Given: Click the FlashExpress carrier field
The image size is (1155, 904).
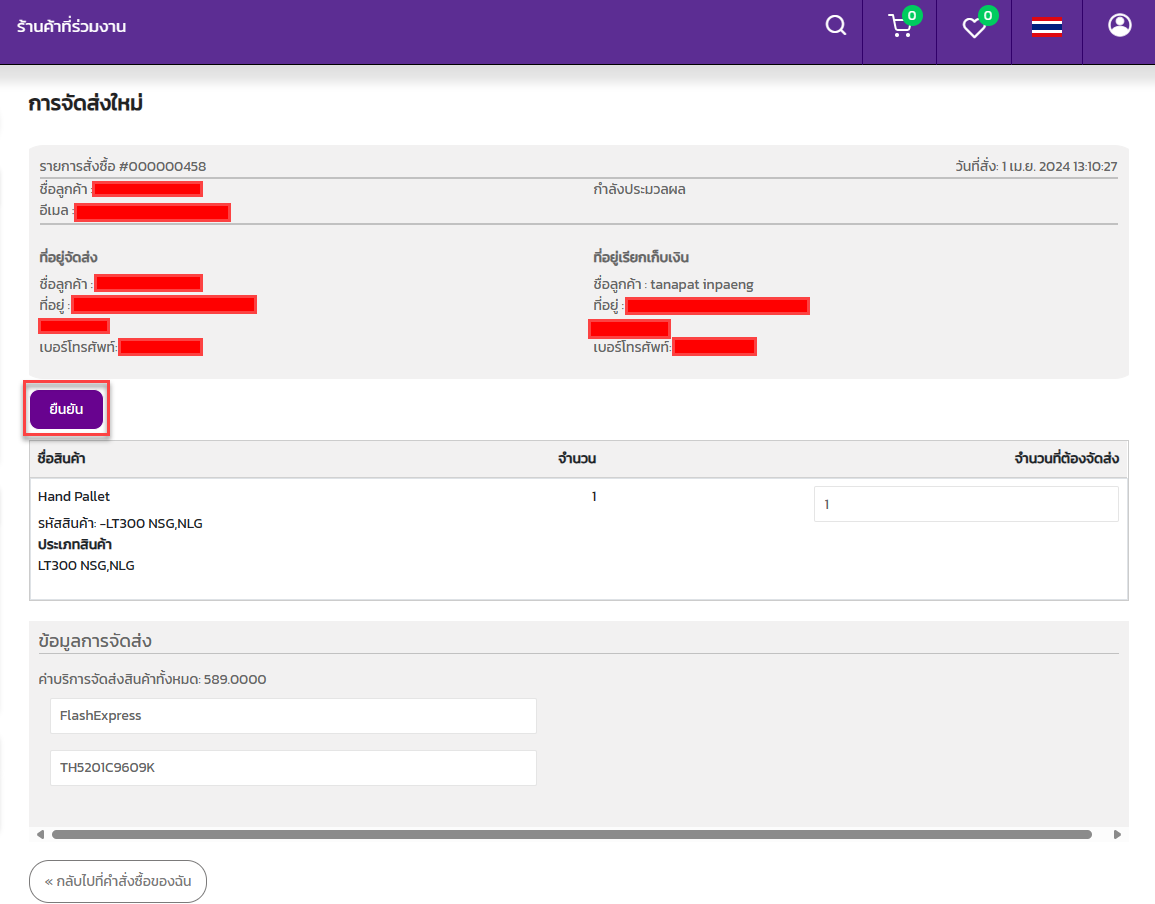Looking at the screenshot, I should pyautogui.click(x=293, y=716).
